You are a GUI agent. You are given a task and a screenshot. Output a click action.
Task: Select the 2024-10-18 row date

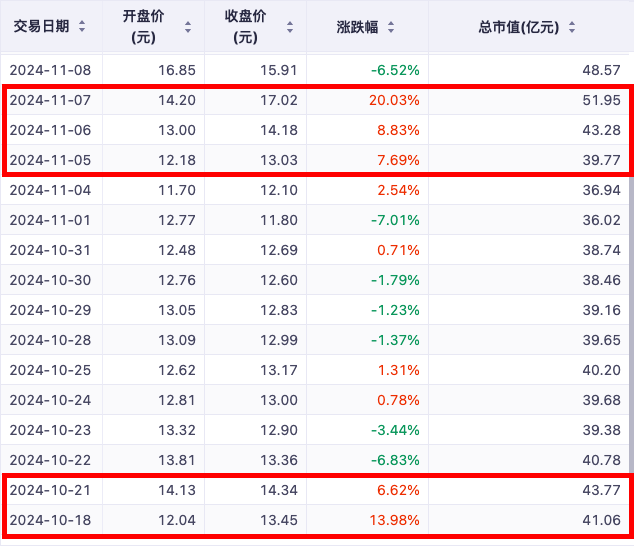point(50,520)
